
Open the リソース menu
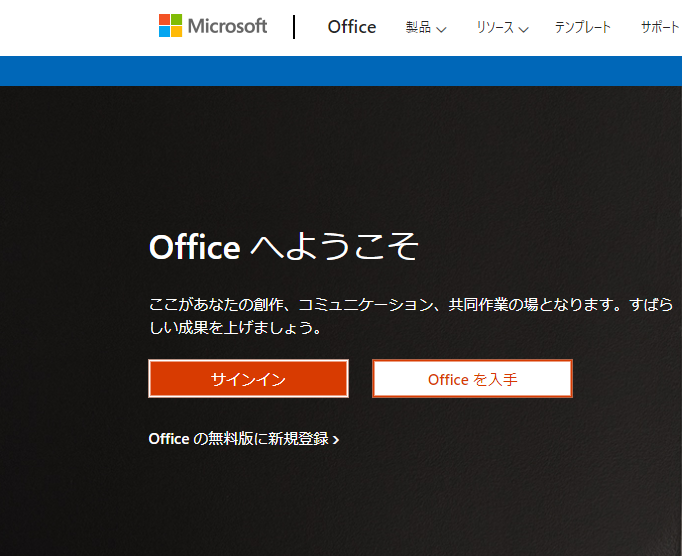[x=495, y=28]
